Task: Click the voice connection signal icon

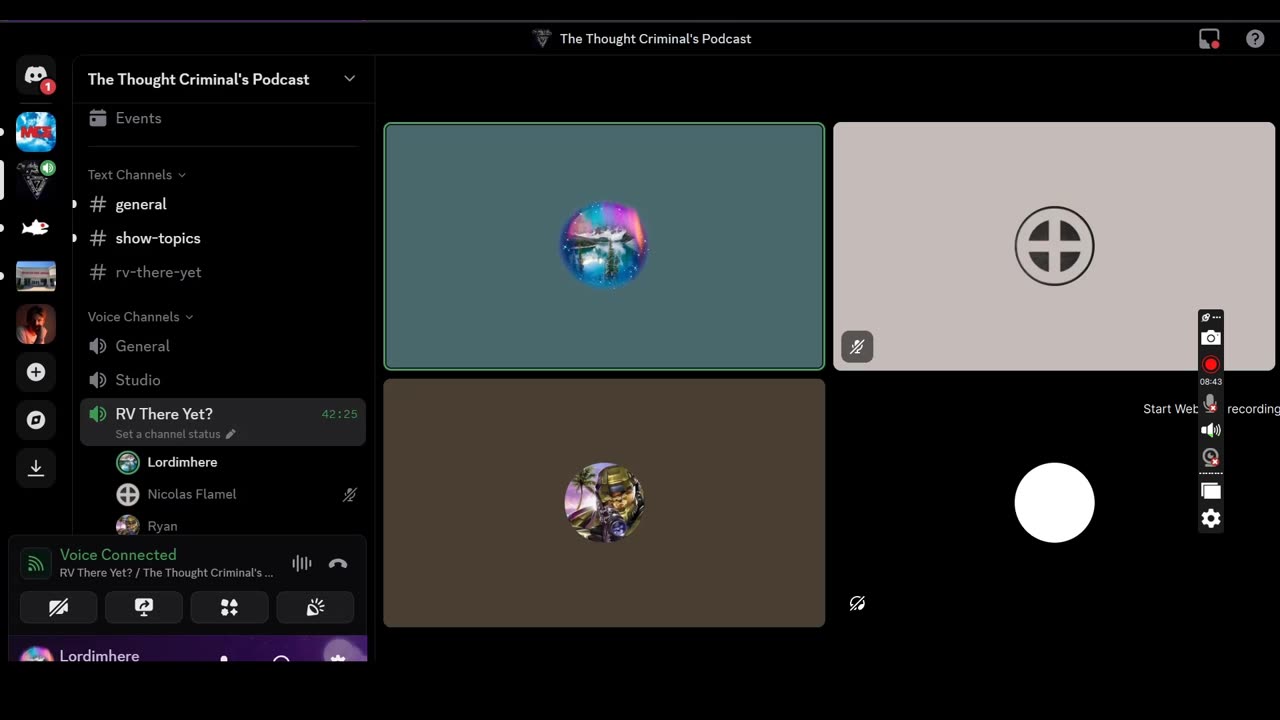Action: coord(36,564)
